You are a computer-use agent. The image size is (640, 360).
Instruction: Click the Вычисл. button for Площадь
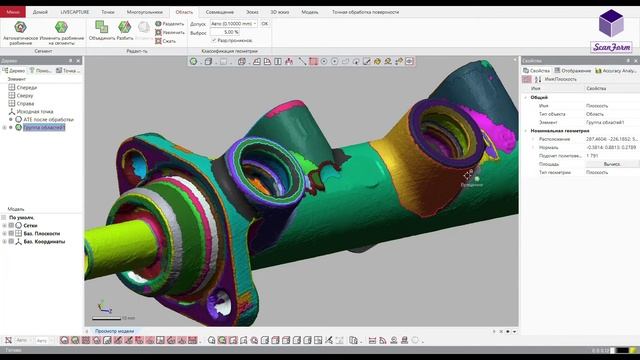click(612, 164)
